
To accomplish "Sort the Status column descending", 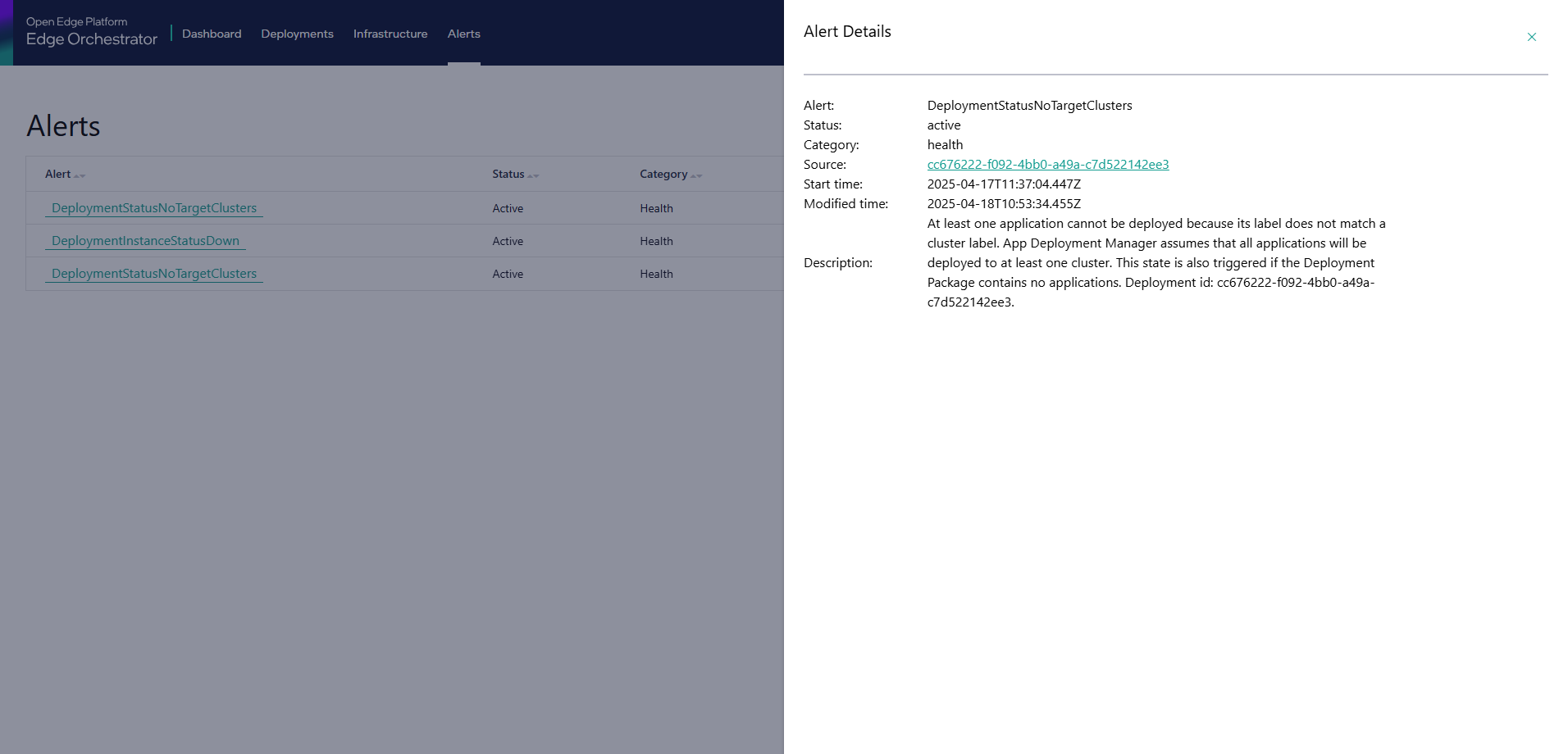I will 536,175.
